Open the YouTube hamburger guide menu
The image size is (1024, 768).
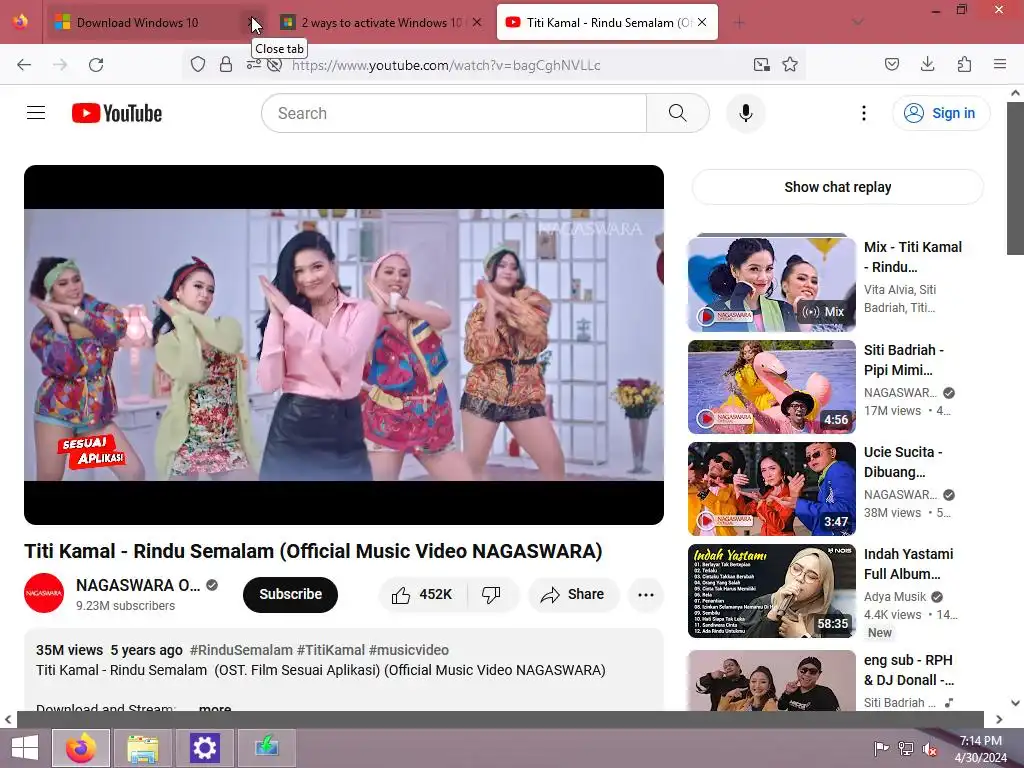pyautogui.click(x=36, y=113)
